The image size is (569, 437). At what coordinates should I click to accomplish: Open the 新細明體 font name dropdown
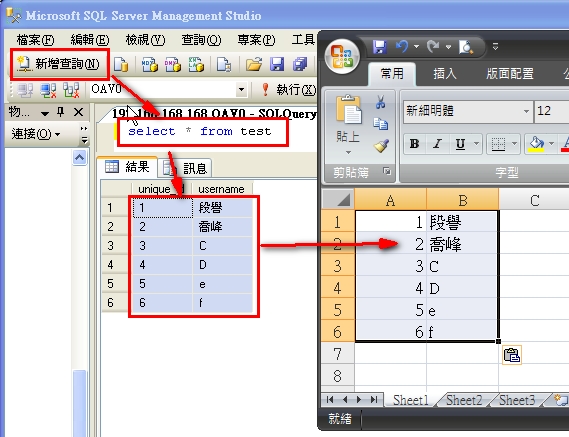coord(526,111)
